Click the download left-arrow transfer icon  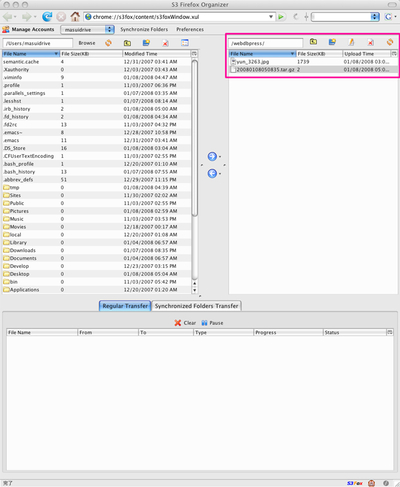click(212, 173)
